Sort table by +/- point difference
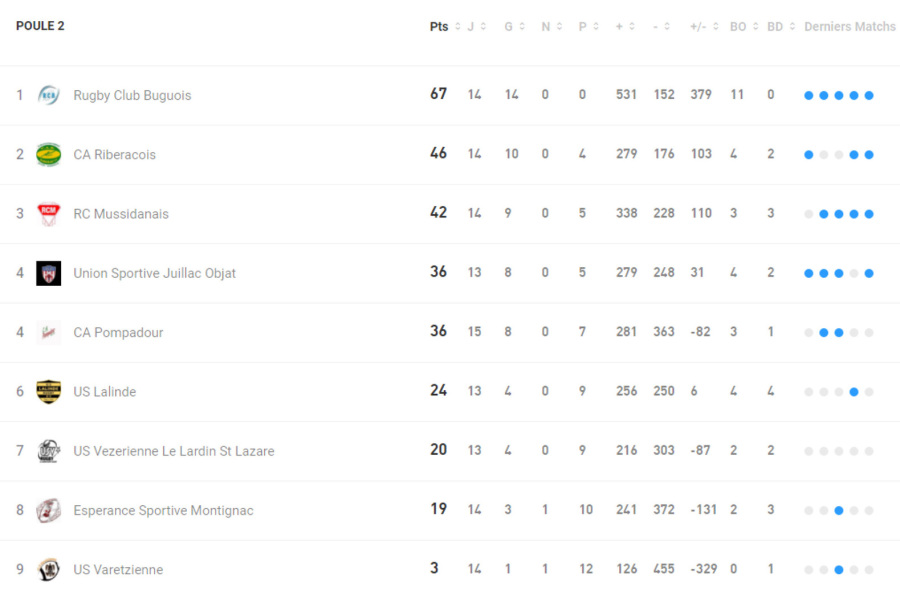 (704, 27)
